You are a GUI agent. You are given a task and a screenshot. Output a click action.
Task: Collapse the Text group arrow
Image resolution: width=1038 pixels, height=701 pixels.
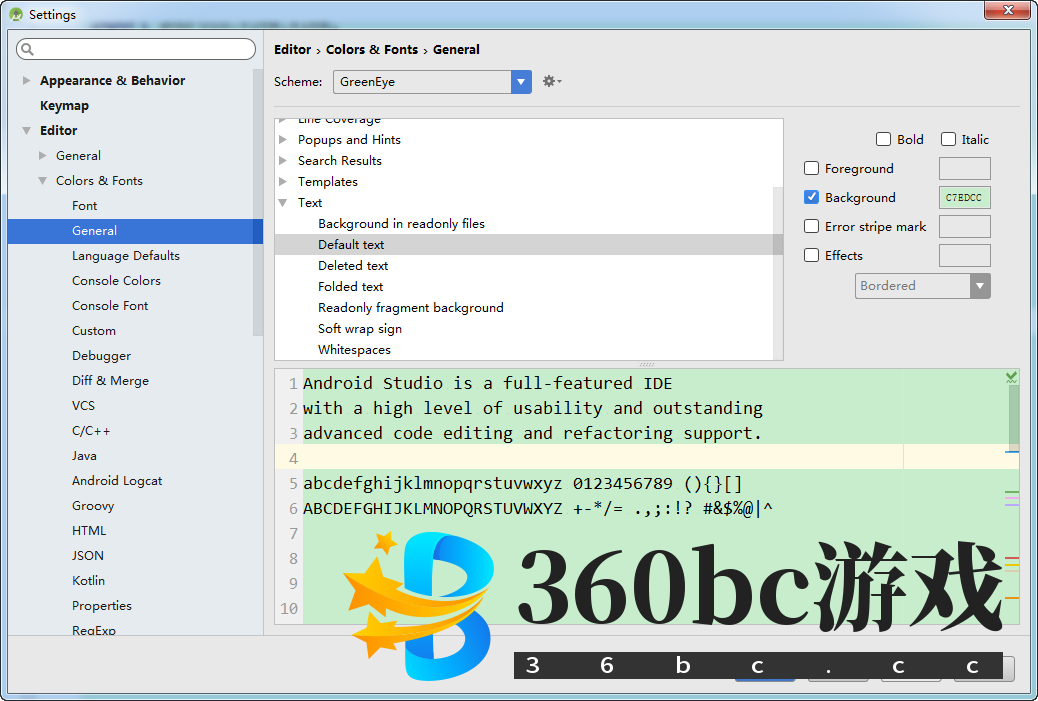point(283,203)
